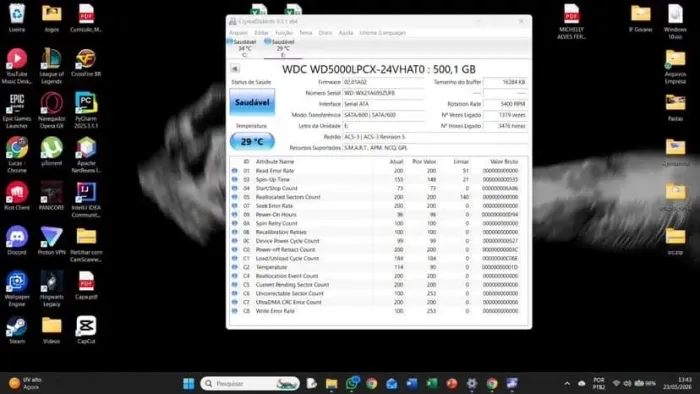Image resolution: width=700 pixels, height=394 pixels.
Task: Launch Epic Games Launcher shortcut
Action: tap(17, 111)
